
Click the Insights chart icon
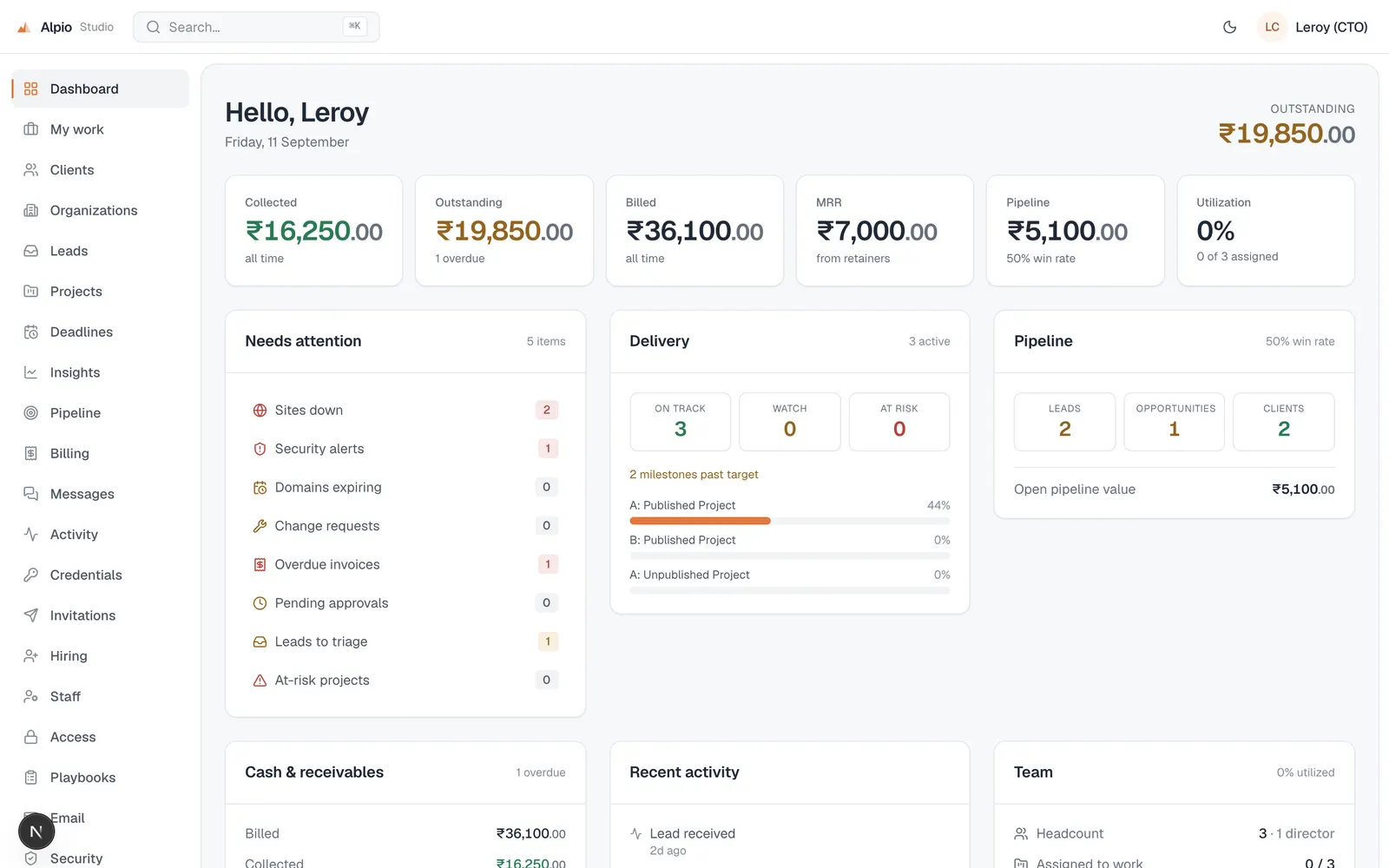[x=31, y=372]
